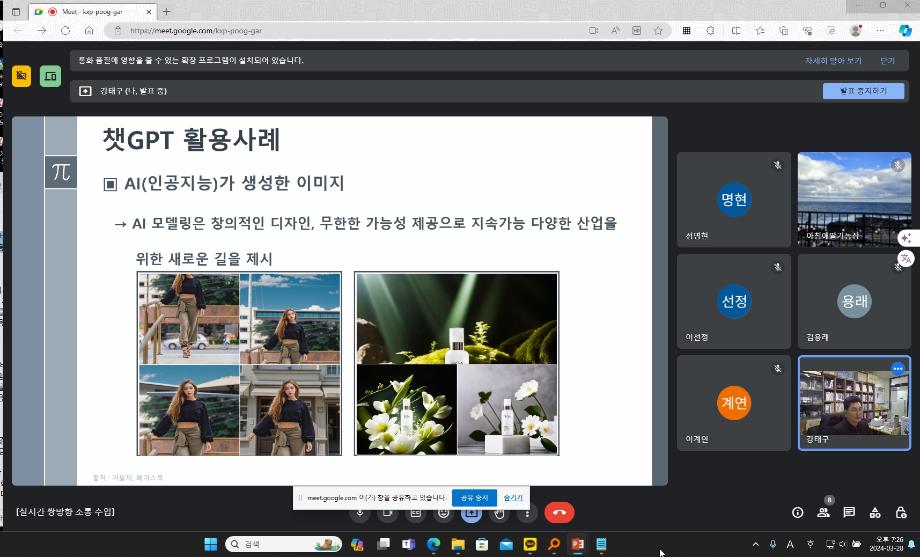Click the red leave call button

tap(559, 512)
